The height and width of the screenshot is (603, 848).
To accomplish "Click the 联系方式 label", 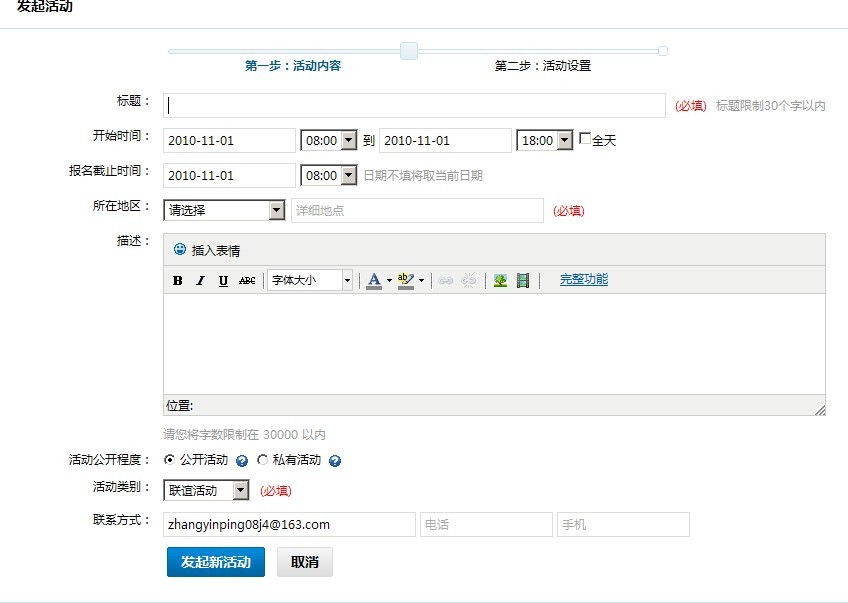I will (x=121, y=520).
